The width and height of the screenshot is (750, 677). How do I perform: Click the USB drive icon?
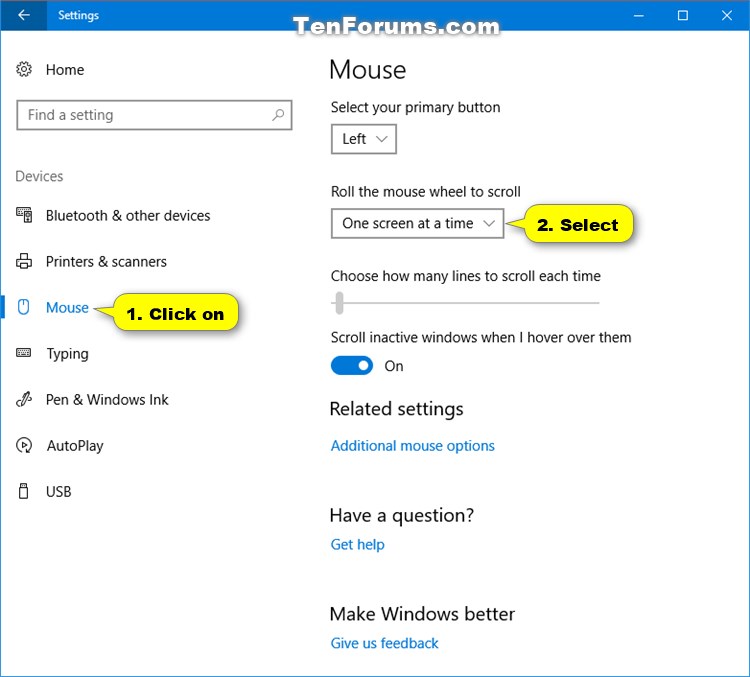tap(23, 491)
